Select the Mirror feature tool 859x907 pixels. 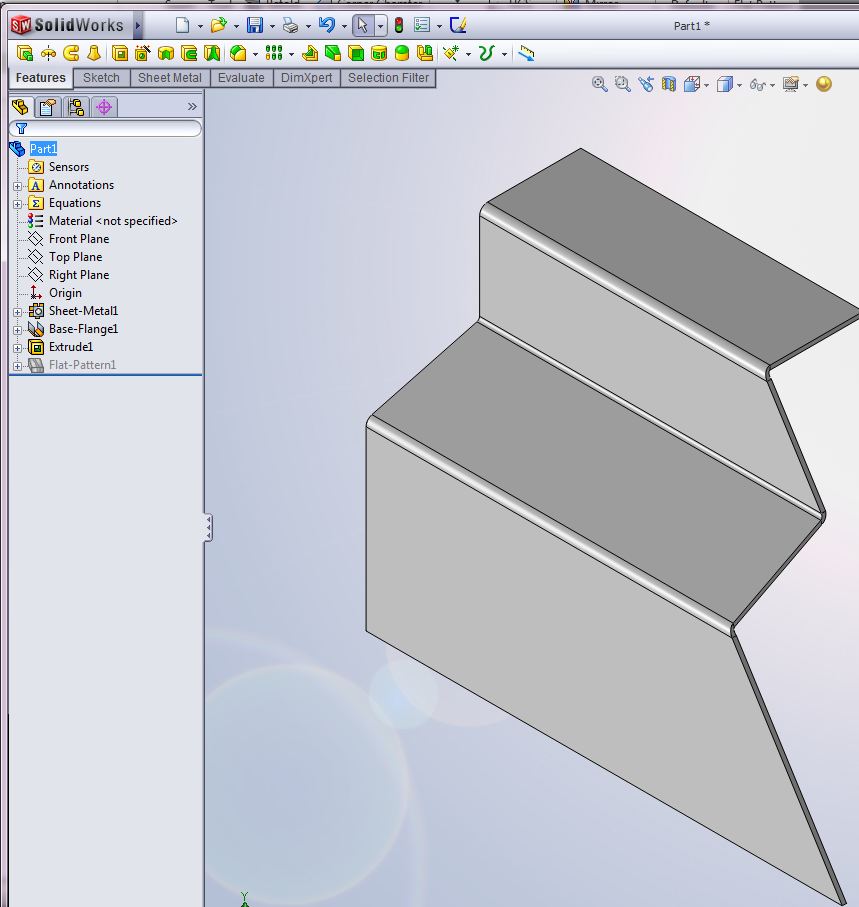tap(425, 53)
